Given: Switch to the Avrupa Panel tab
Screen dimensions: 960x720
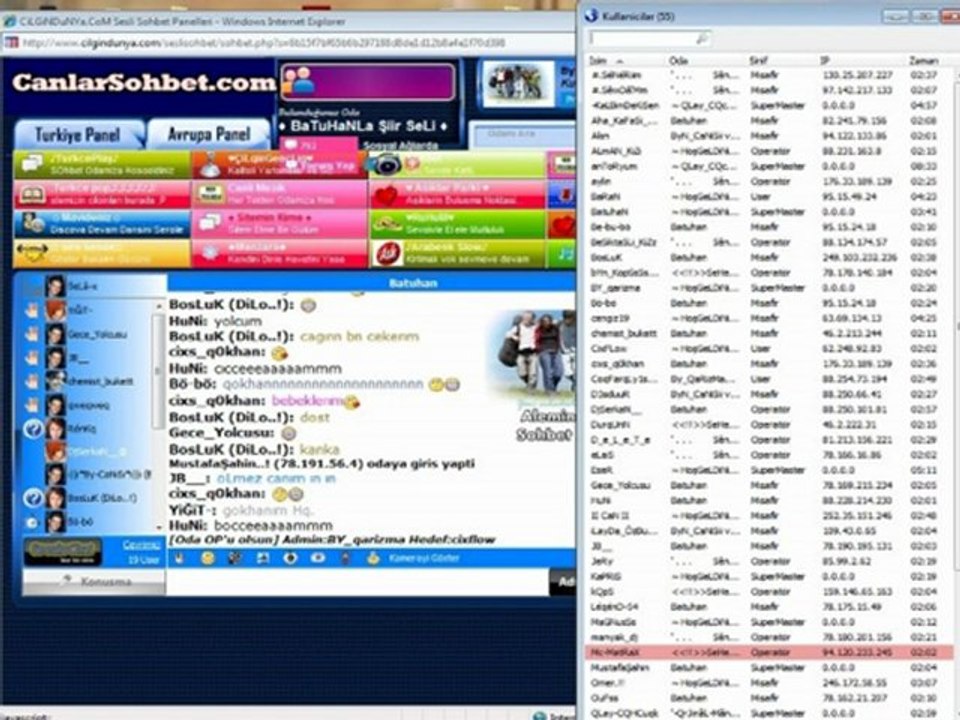Looking at the screenshot, I should point(208,135).
